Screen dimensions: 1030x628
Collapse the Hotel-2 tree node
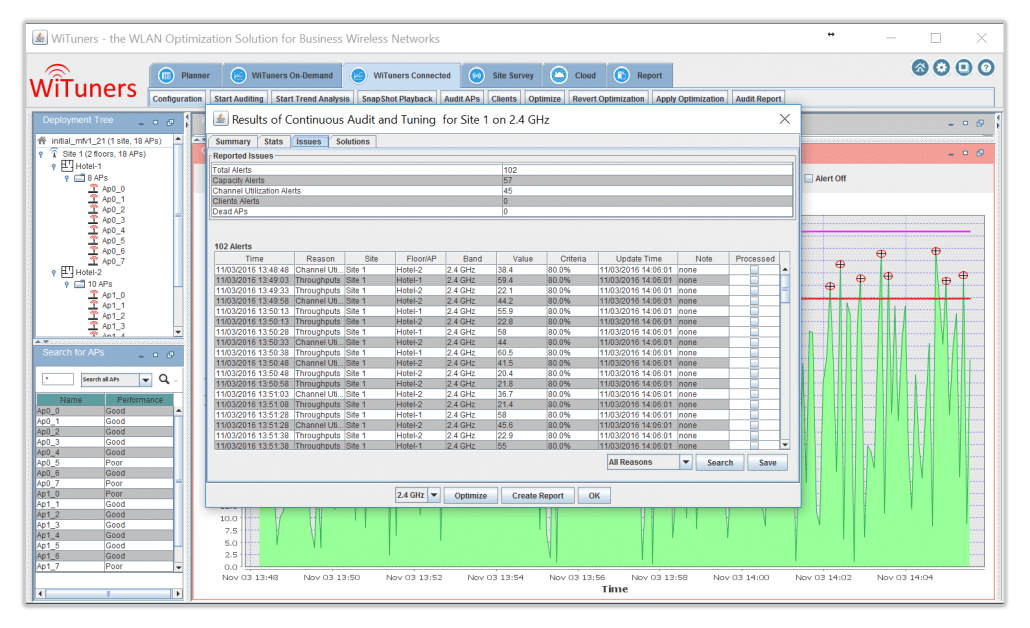[54, 272]
